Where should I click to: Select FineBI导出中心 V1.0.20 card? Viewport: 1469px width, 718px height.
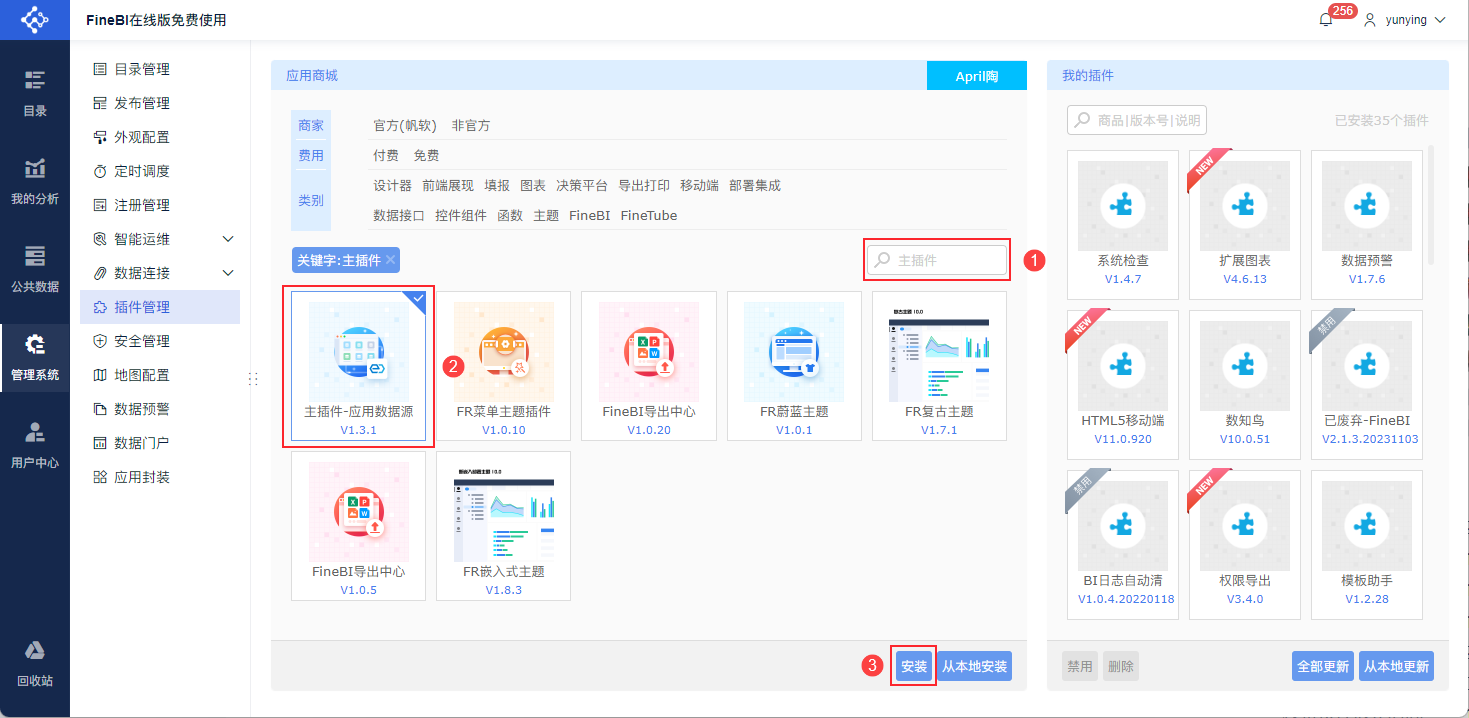[x=649, y=366]
